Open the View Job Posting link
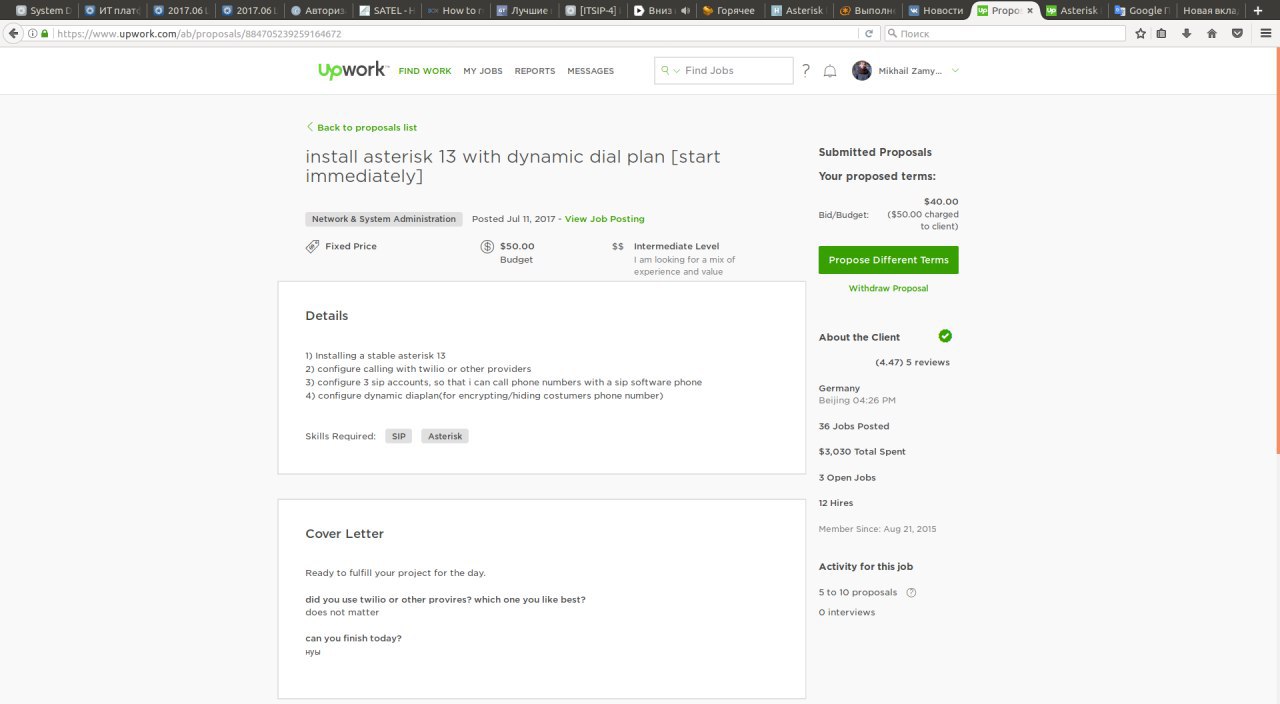 click(x=605, y=219)
